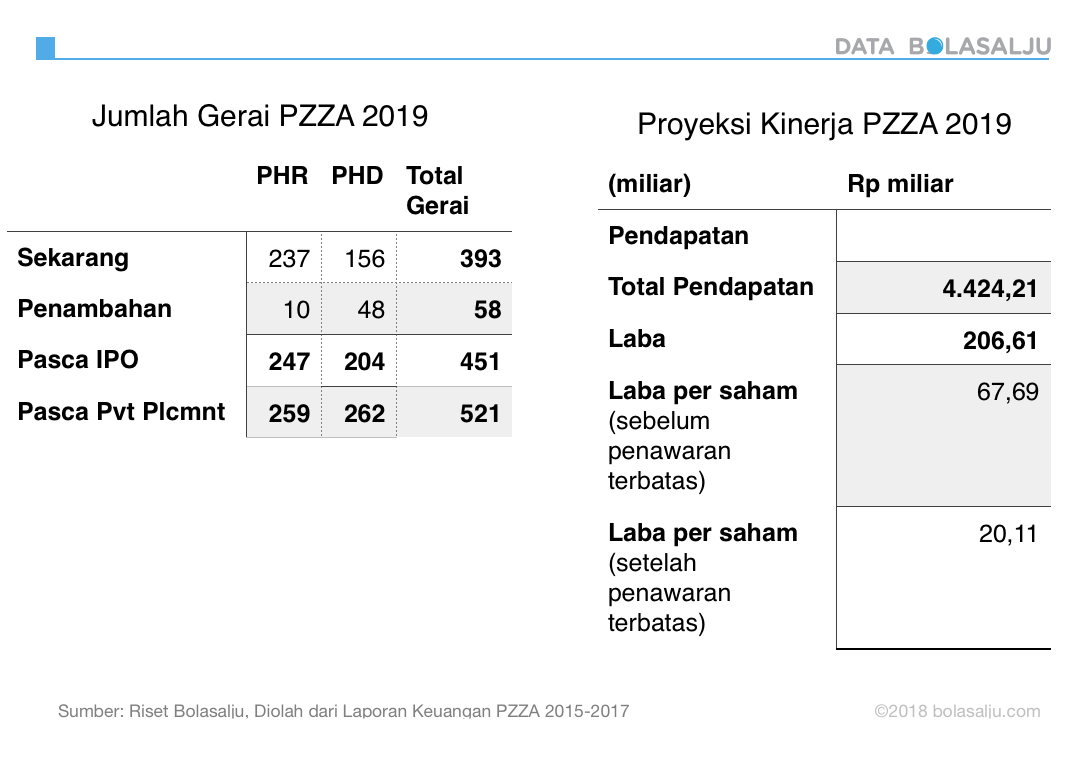Screen dimensions: 1086x772
Task: Select the 'Jumlah Gerai PZZA 2019' title
Action: pos(260,117)
